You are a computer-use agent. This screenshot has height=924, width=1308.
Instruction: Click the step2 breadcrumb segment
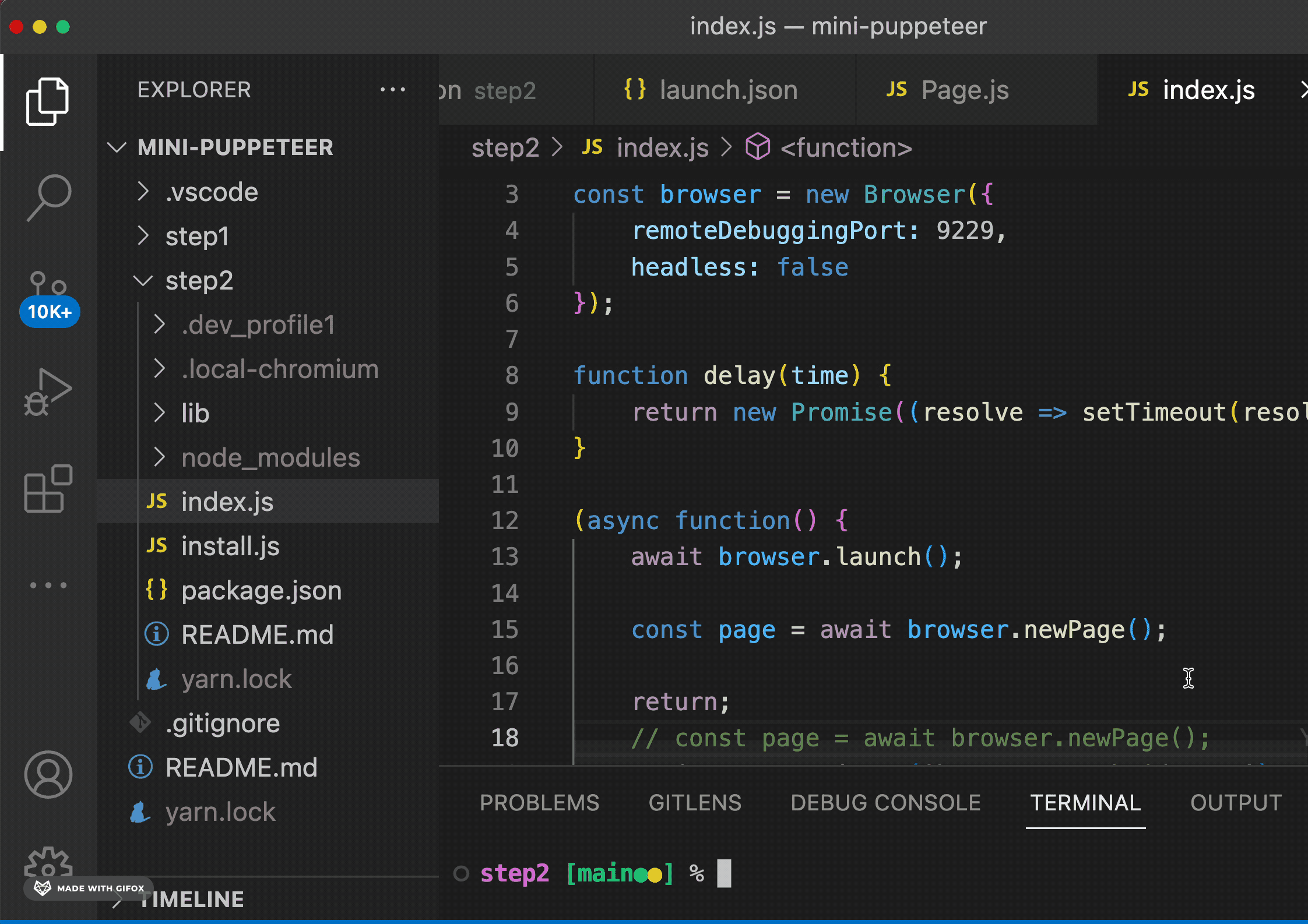click(505, 148)
